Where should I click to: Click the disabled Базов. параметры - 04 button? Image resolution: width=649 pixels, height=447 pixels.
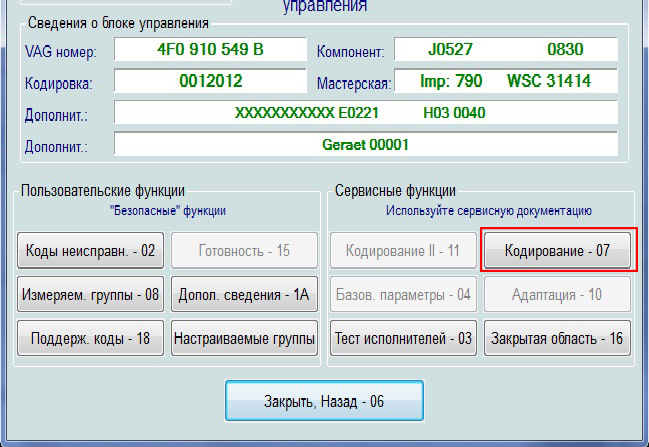pos(403,294)
